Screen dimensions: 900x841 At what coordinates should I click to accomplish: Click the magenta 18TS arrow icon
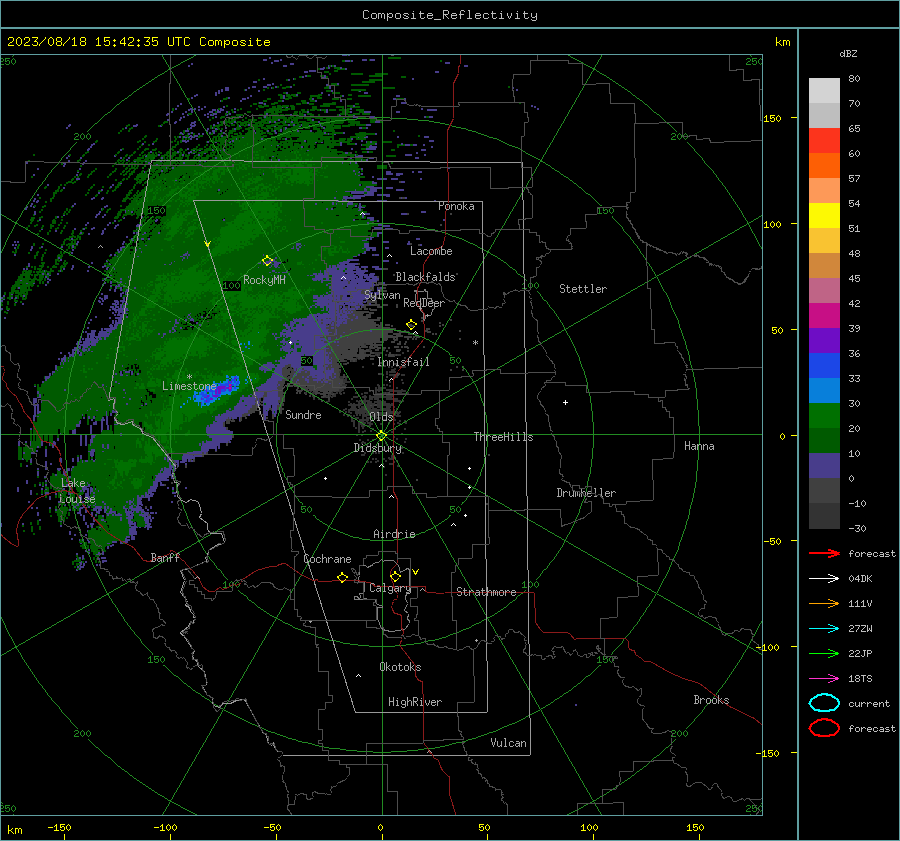coord(824,679)
